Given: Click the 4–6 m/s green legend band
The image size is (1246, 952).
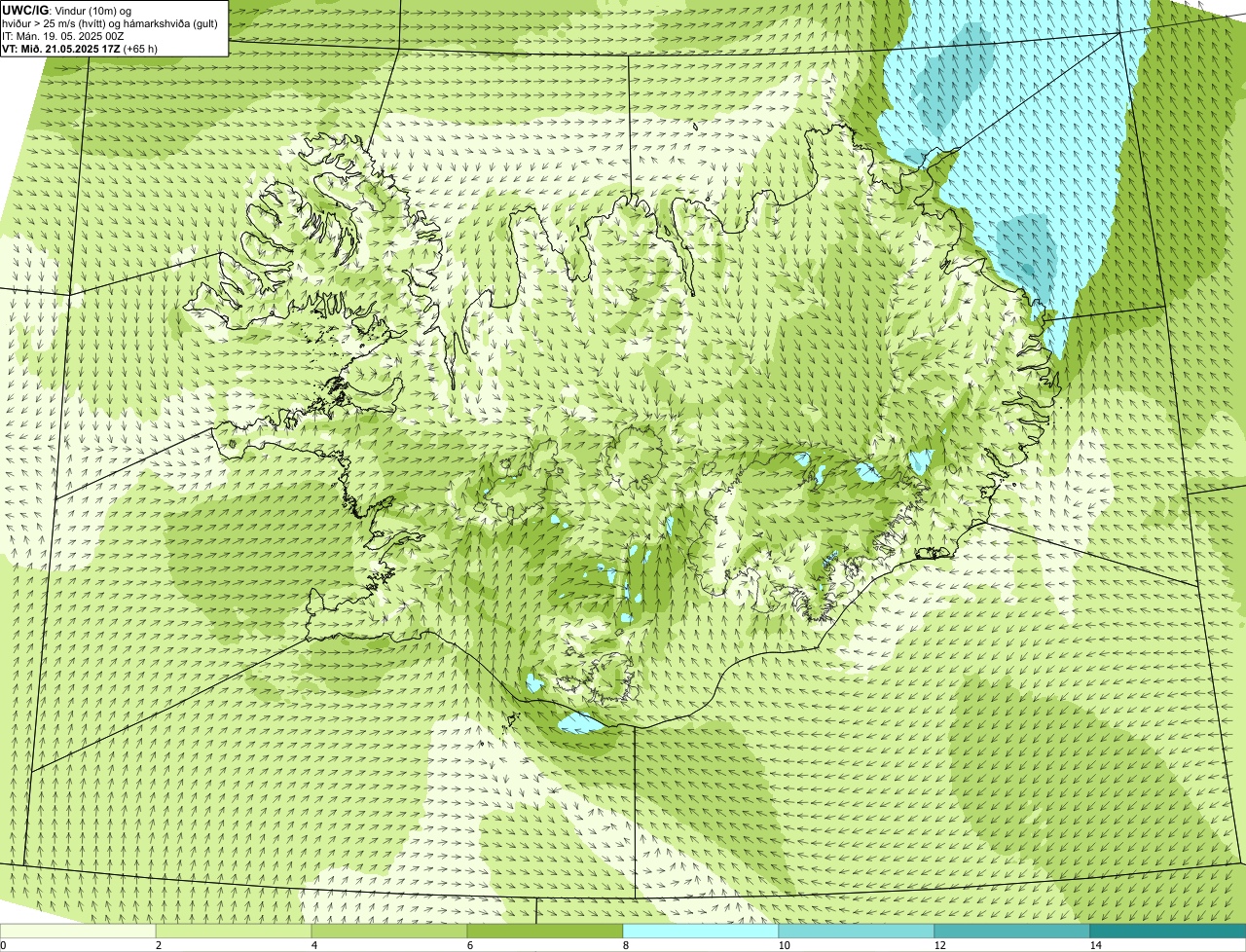Looking at the screenshot, I should point(389,931).
